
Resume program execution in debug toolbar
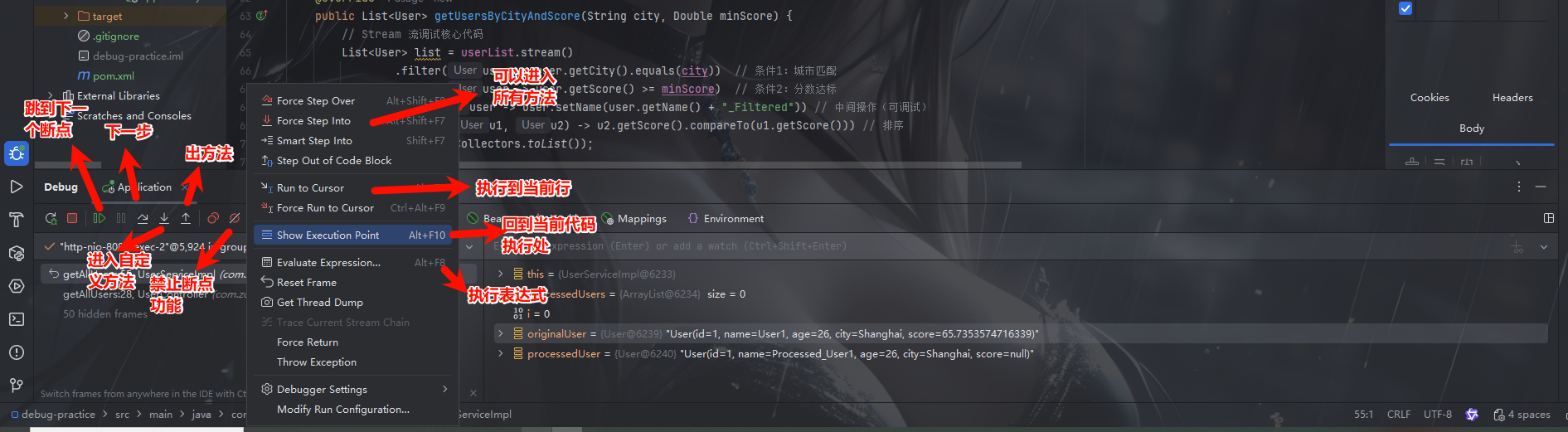pos(100,218)
